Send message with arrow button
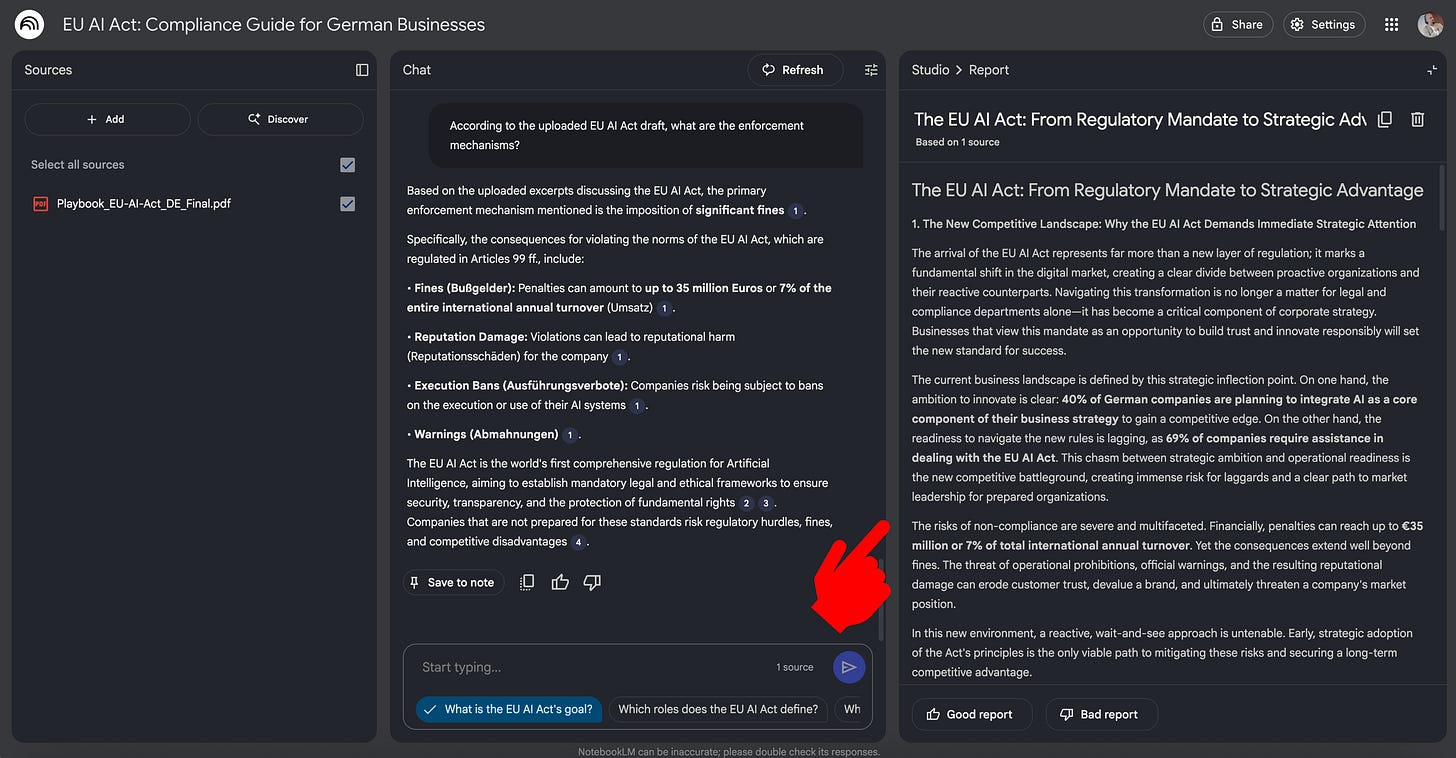The height and width of the screenshot is (758, 1456). click(849, 667)
